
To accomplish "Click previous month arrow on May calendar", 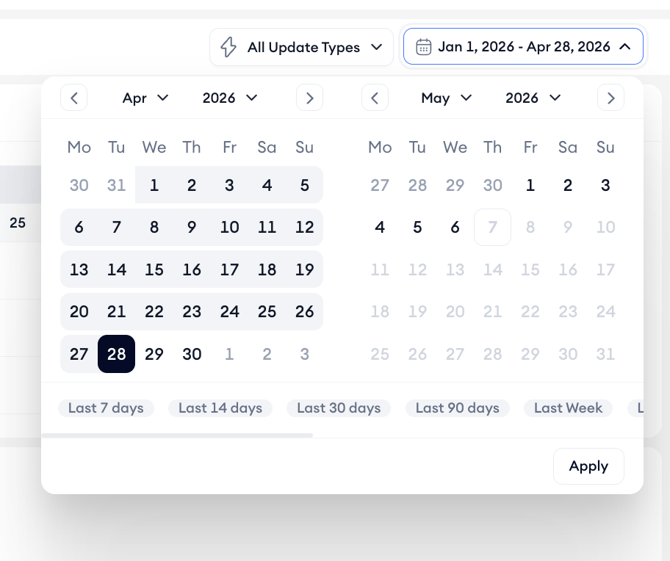I will click(x=375, y=98).
